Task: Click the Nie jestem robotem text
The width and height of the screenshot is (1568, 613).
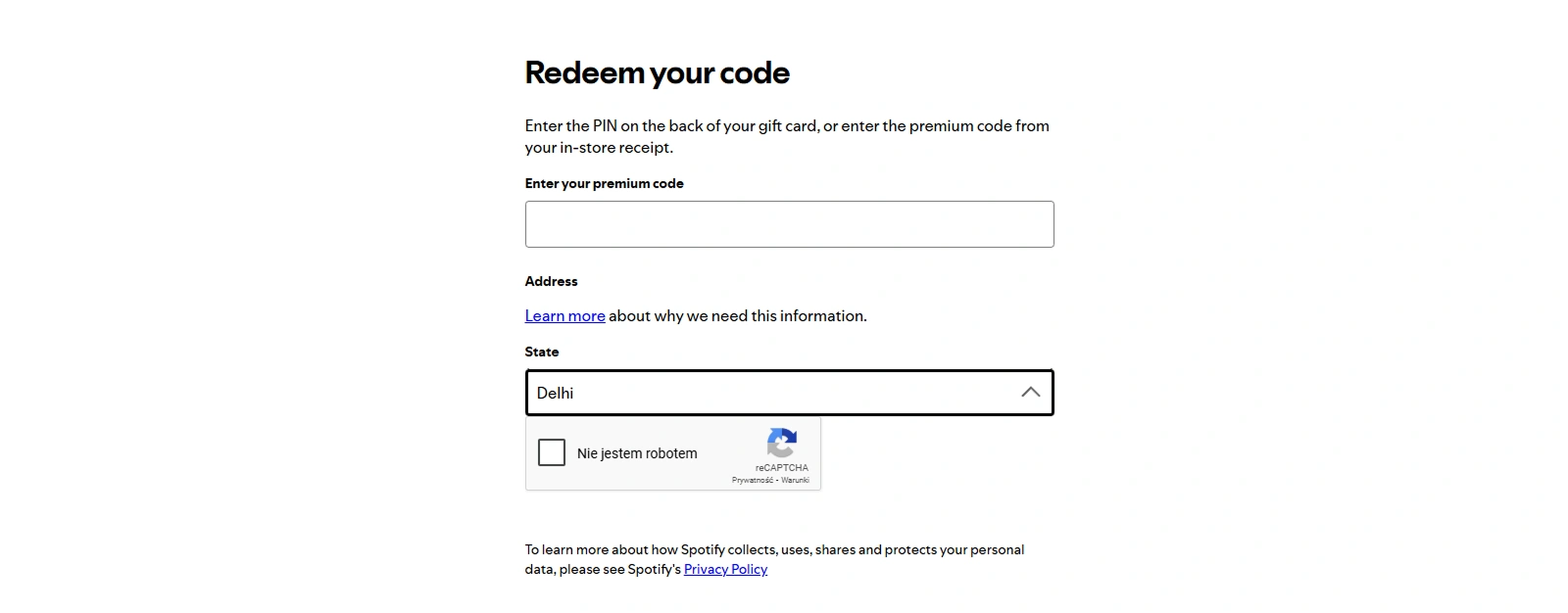Action: coord(637,453)
